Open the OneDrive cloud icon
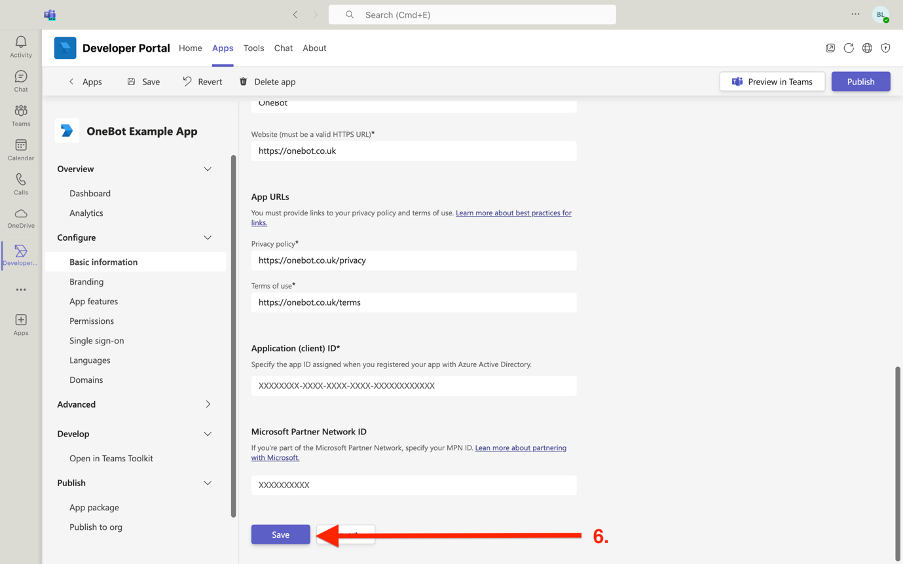Screen dimensions: 904x564 coord(21,218)
